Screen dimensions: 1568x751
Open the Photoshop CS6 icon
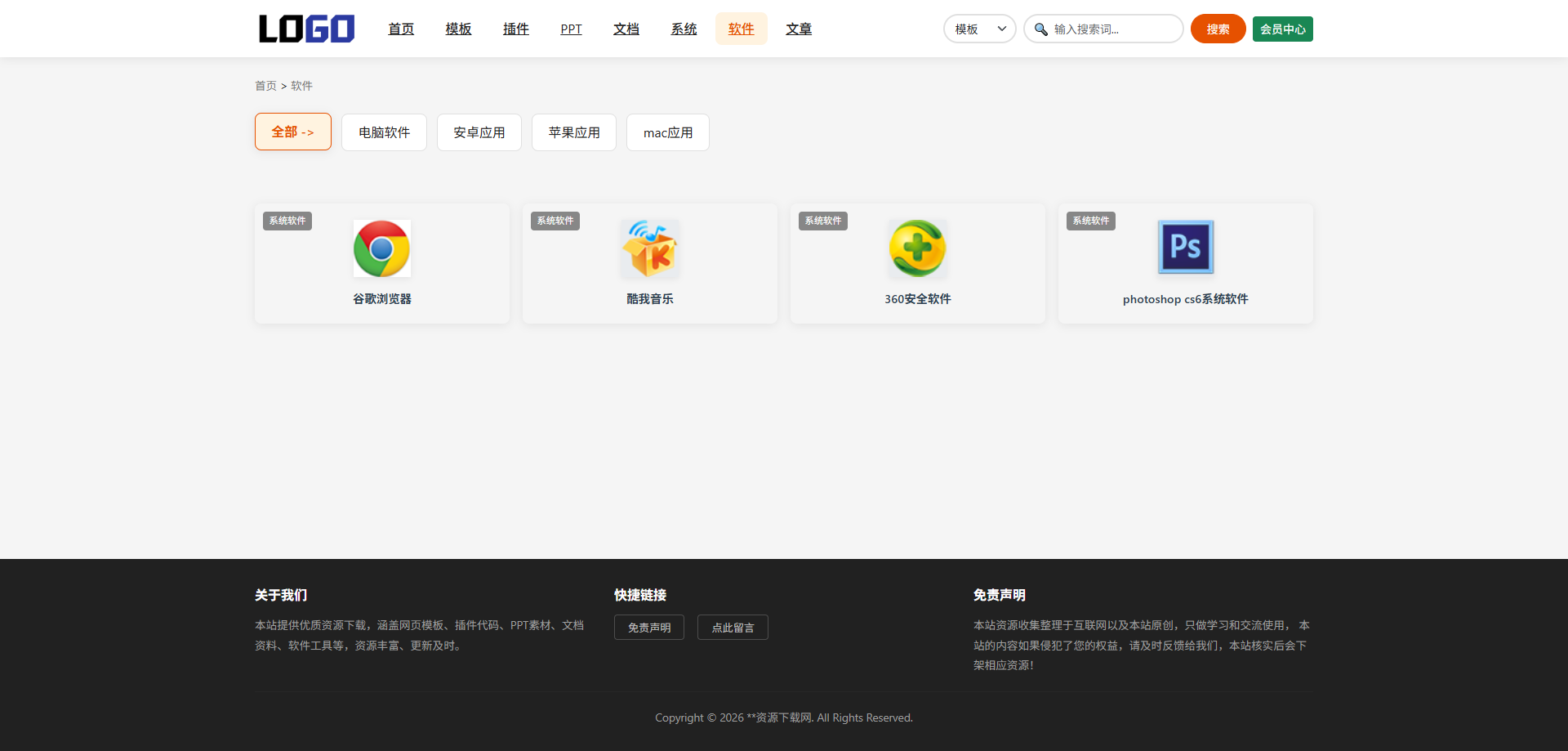(x=1186, y=248)
